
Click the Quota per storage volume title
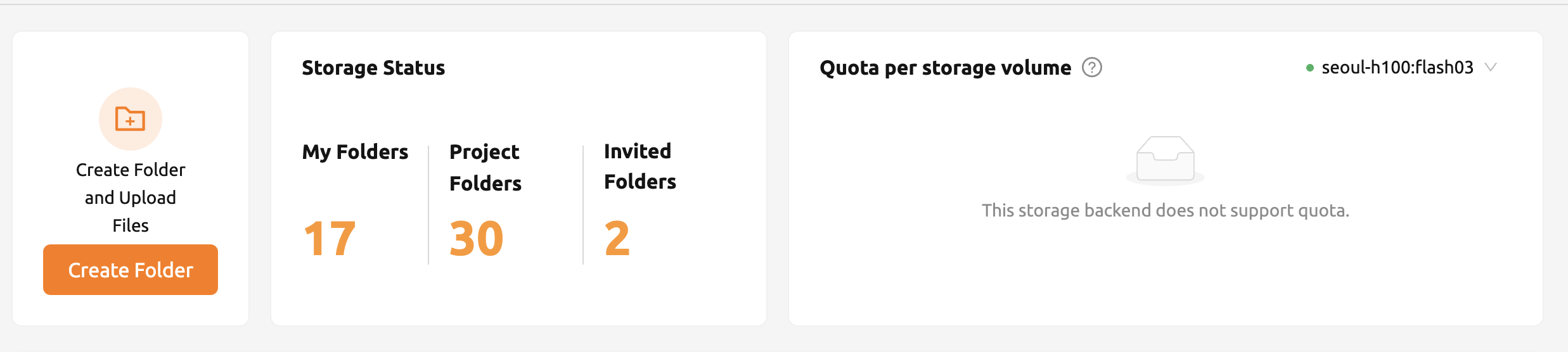click(x=945, y=68)
